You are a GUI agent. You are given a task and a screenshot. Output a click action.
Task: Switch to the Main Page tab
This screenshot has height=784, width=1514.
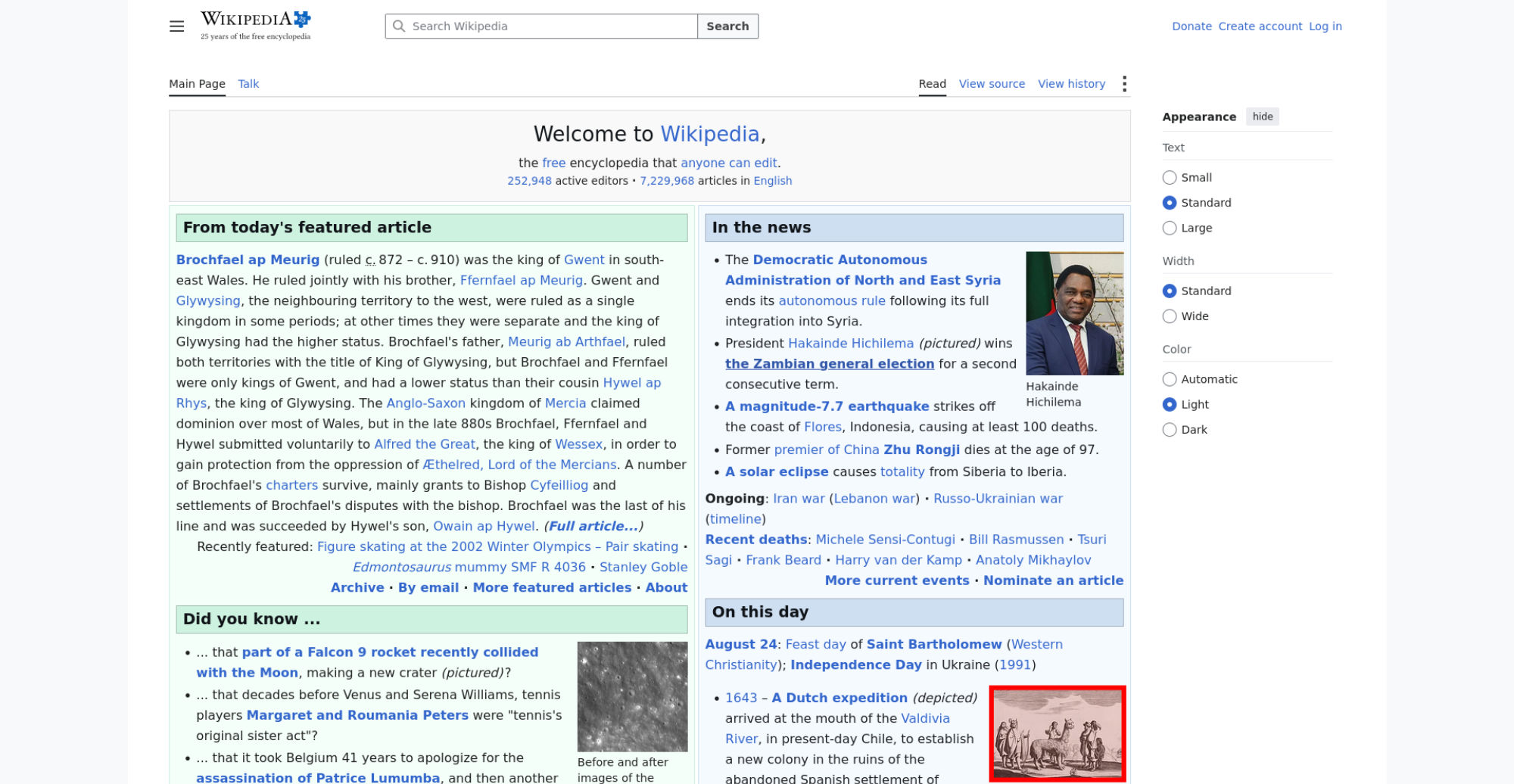[197, 84]
